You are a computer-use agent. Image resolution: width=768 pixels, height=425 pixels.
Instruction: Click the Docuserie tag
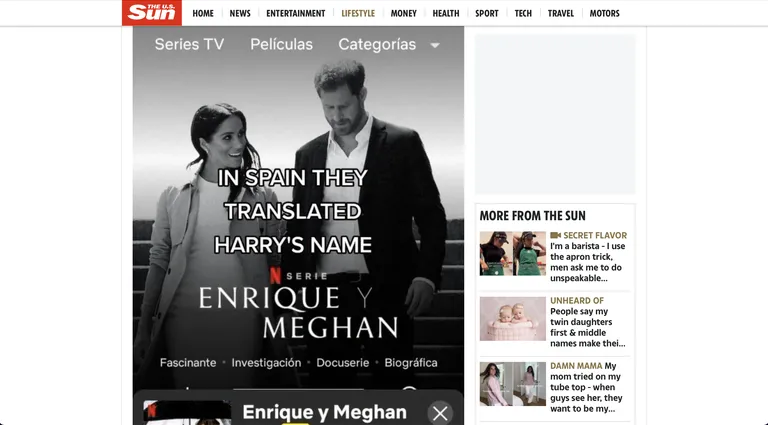click(343, 363)
